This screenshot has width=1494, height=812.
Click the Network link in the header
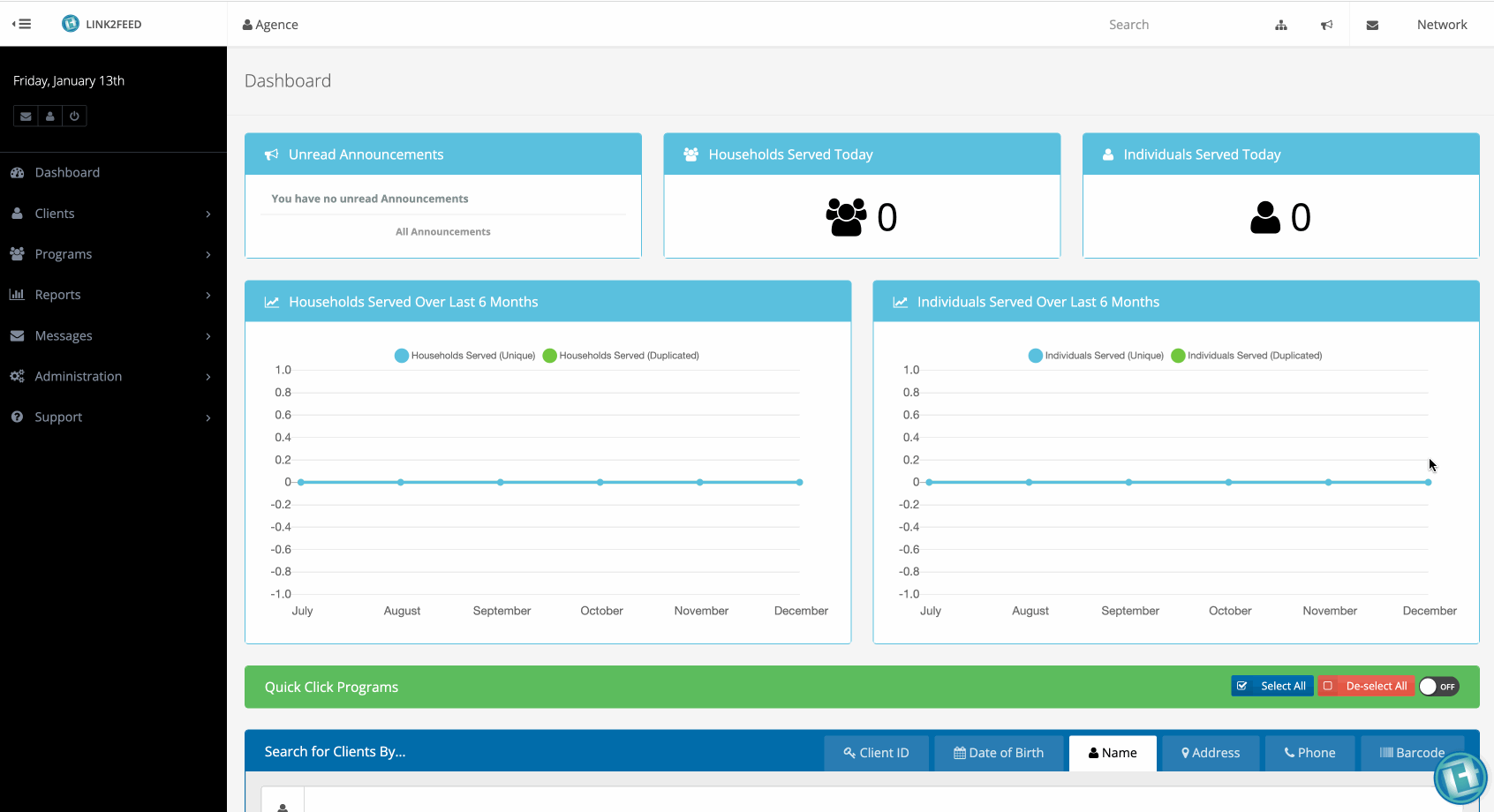pos(1441,25)
